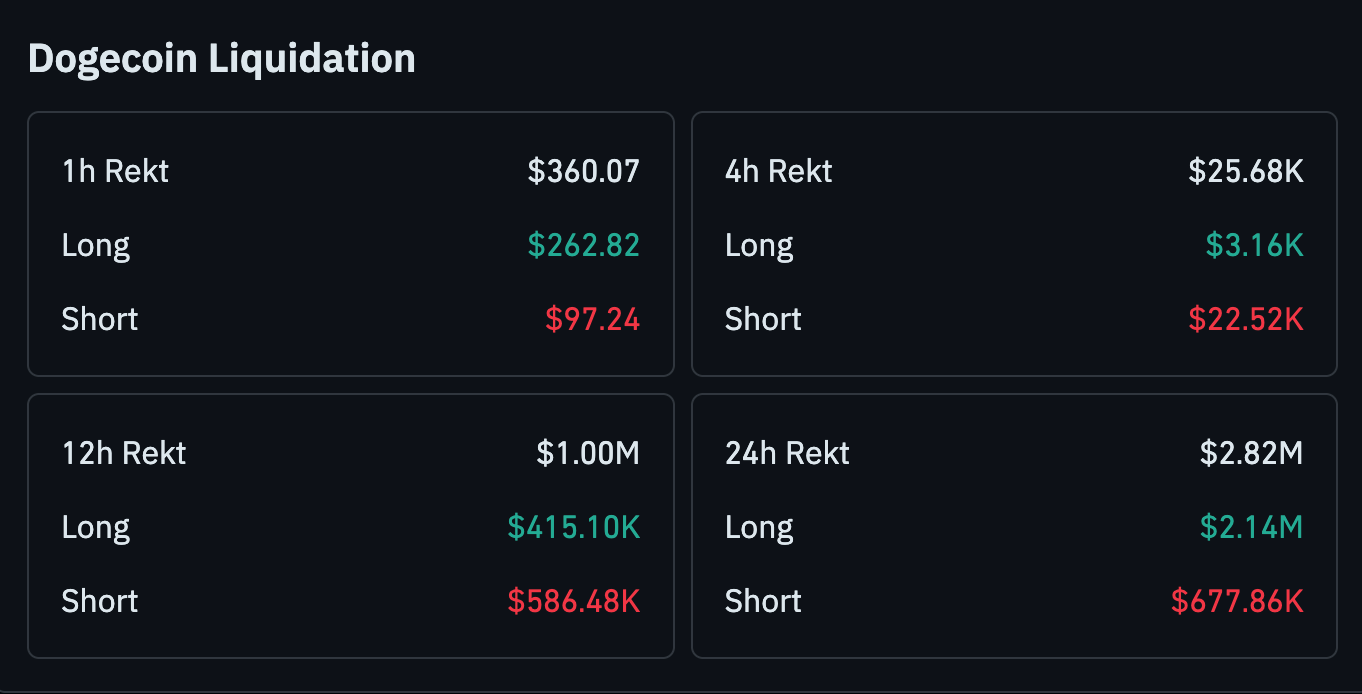Click the 4h Short $22.52K value

click(1245, 319)
